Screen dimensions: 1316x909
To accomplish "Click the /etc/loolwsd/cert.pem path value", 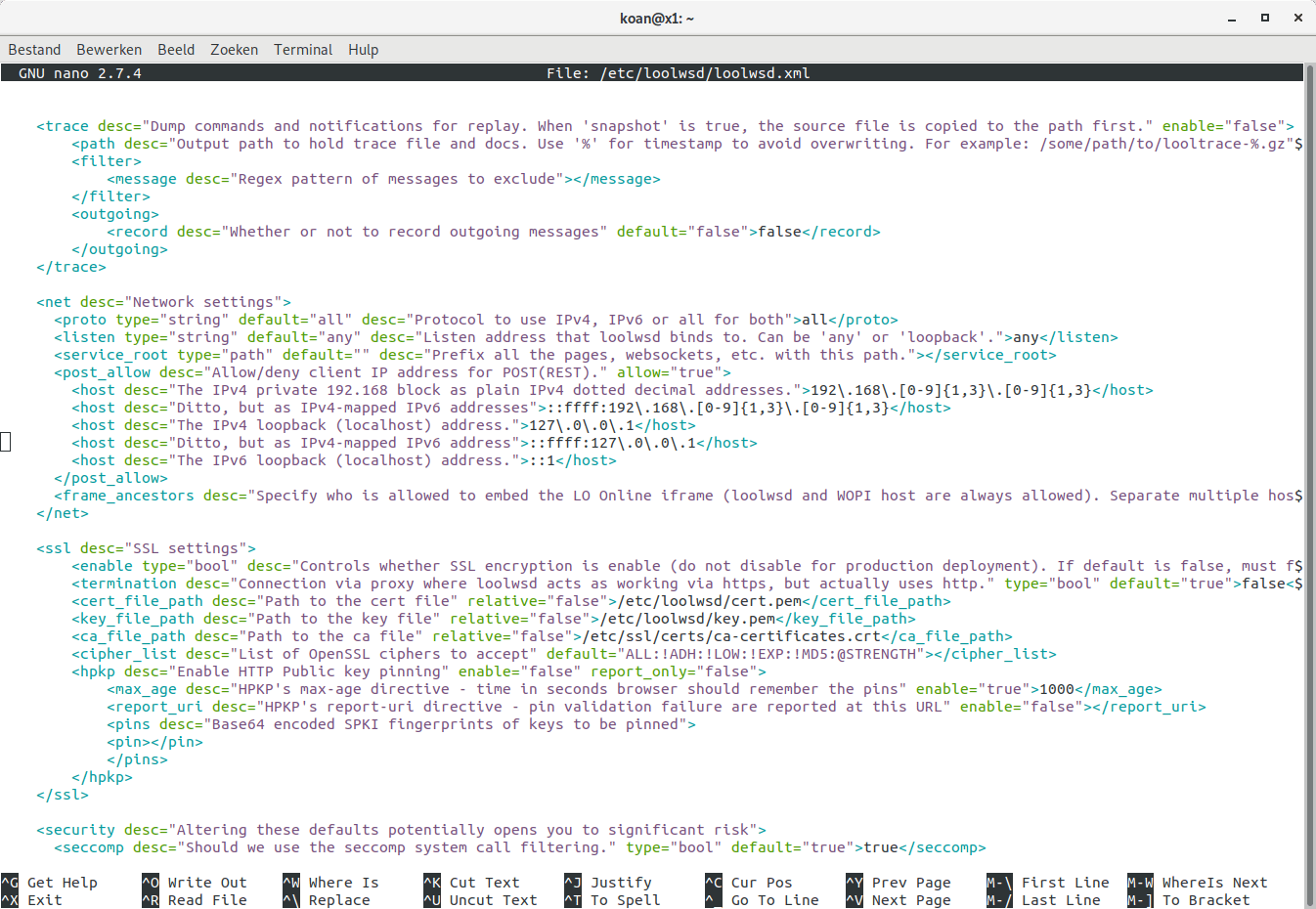I will pos(709,601).
